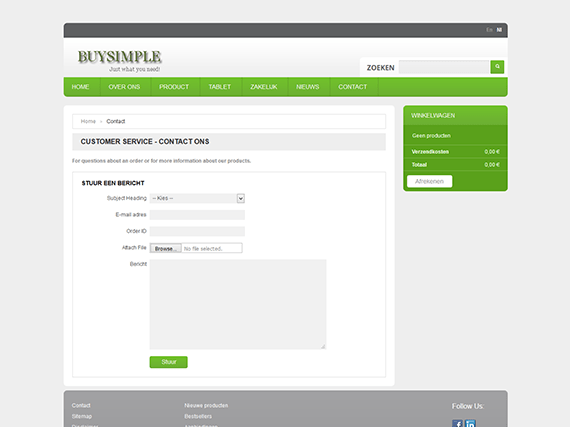The image size is (570, 427).
Task: Switch language to Nl
Action: [499, 30]
